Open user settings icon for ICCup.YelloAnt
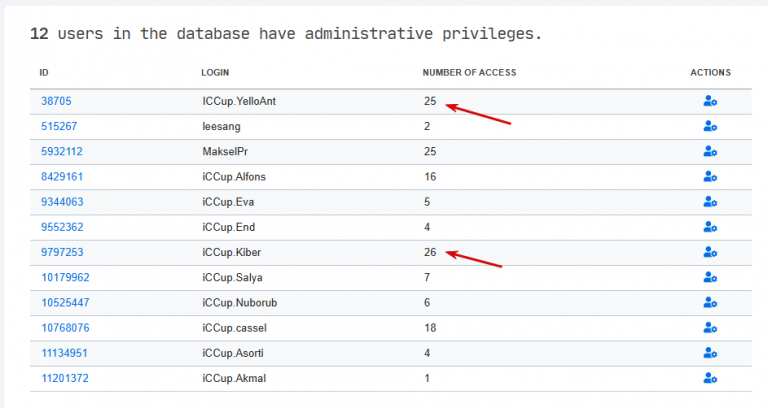 (710, 101)
